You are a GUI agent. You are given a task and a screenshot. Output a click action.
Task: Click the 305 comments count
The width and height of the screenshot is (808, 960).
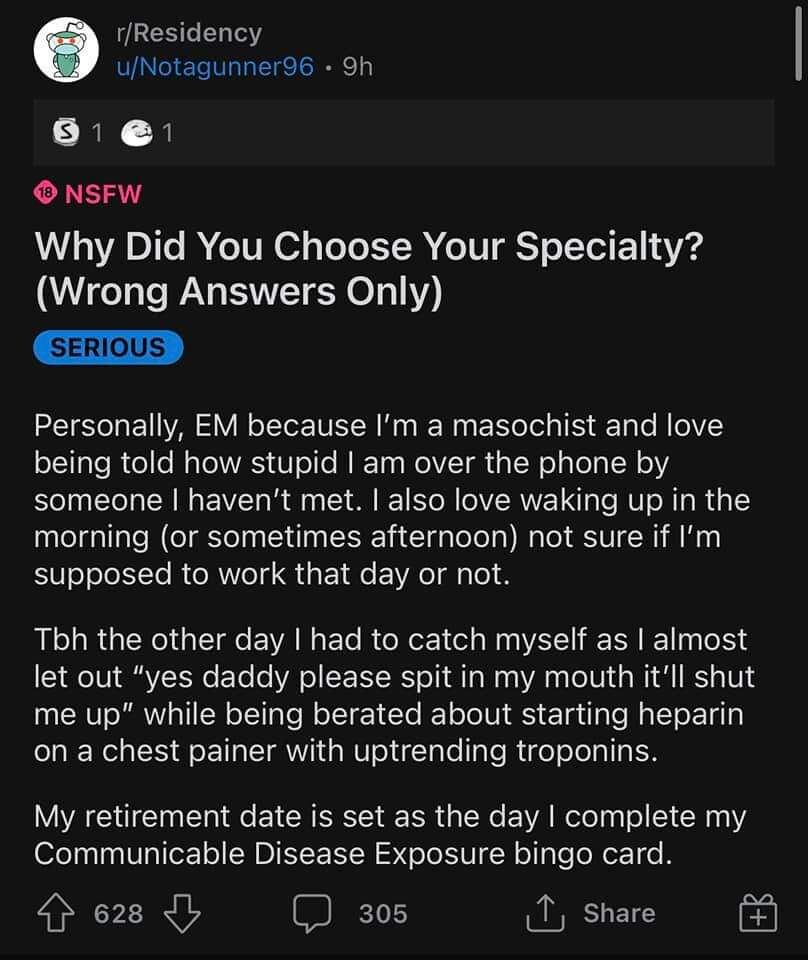pyautogui.click(x=383, y=913)
